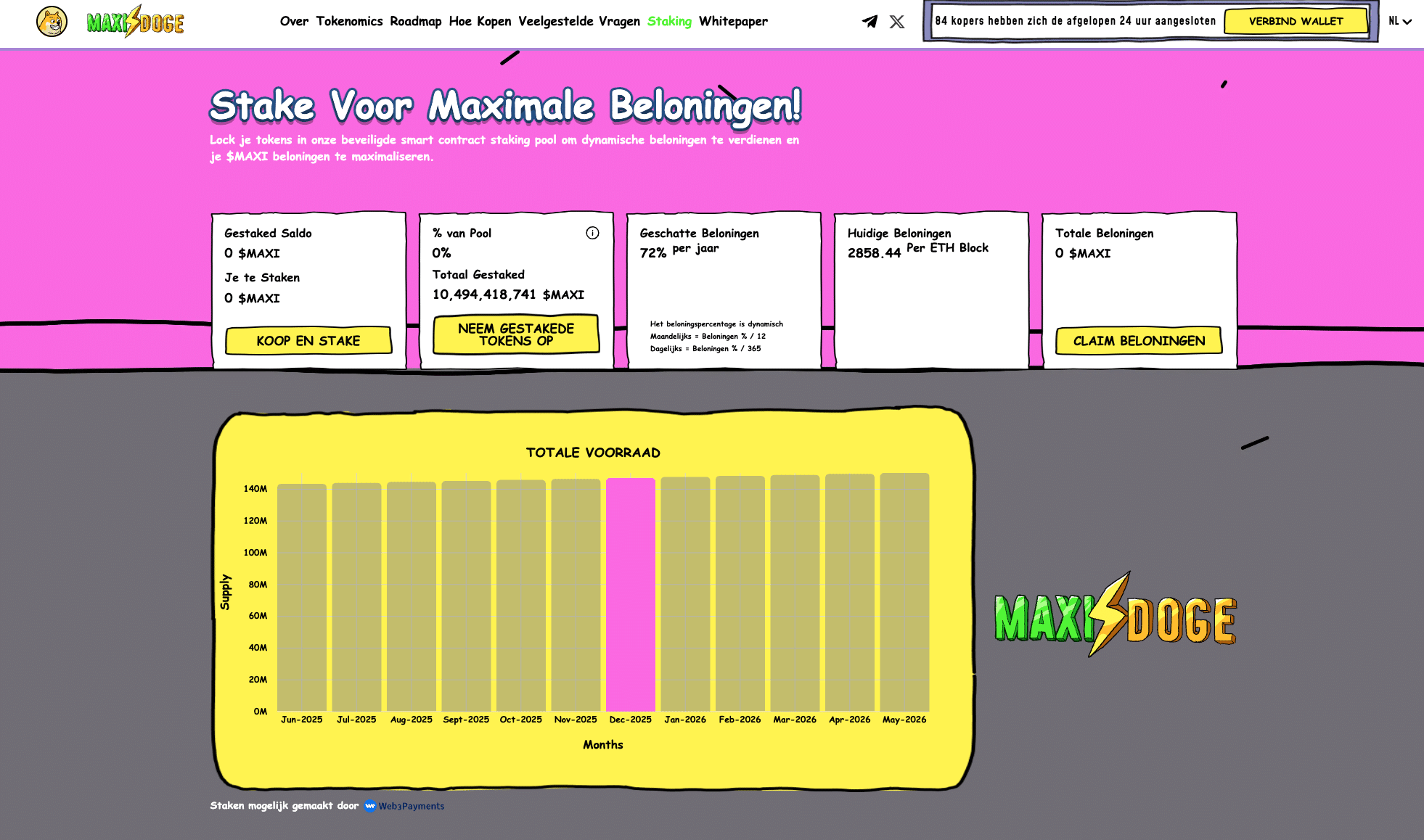Click the Mar-2026 supply bar
This screenshot has height=840, width=1424.
(795, 593)
